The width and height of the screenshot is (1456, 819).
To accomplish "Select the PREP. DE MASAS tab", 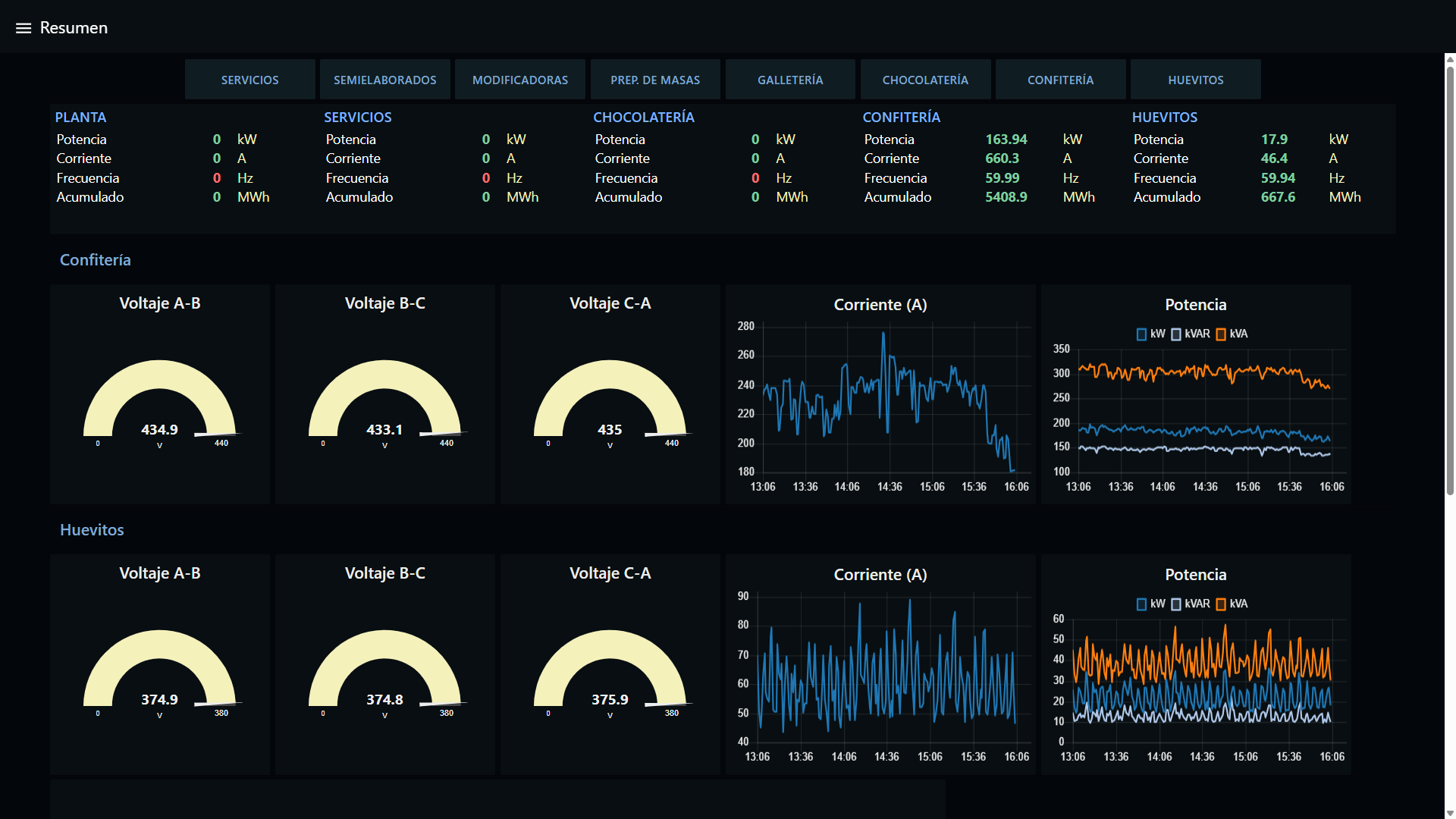I will click(x=655, y=80).
